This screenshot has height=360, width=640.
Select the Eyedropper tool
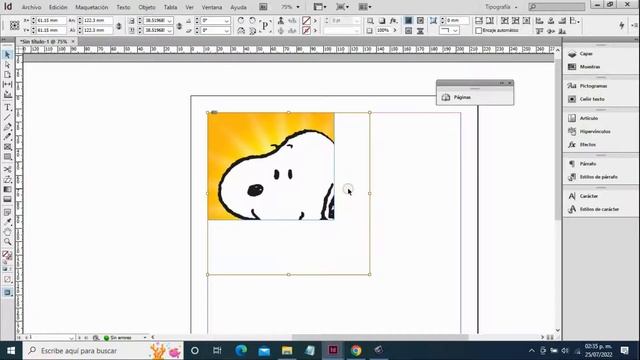click(x=7, y=222)
